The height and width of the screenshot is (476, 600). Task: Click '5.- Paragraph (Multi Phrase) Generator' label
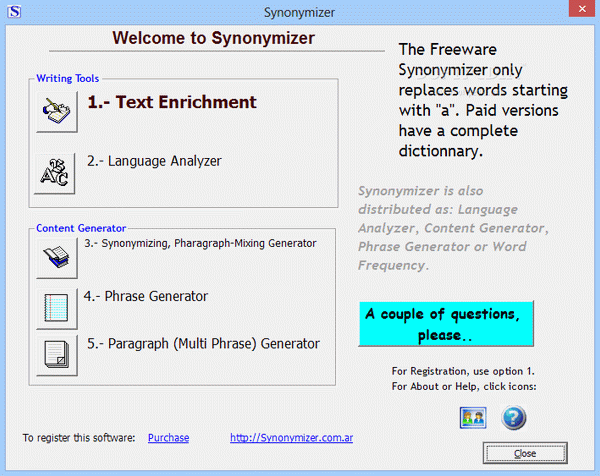pos(203,344)
